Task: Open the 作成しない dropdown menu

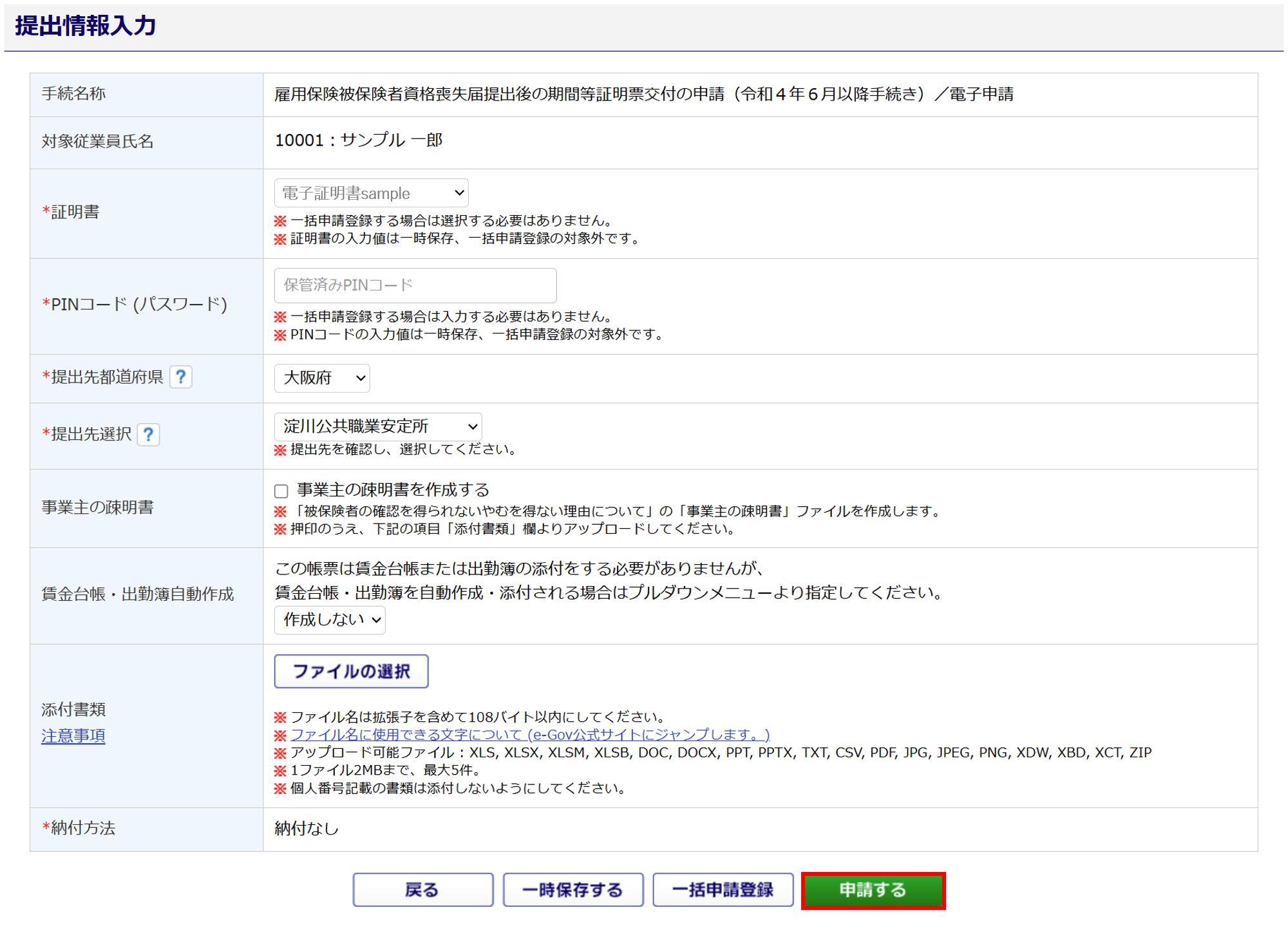Action: tap(330, 620)
